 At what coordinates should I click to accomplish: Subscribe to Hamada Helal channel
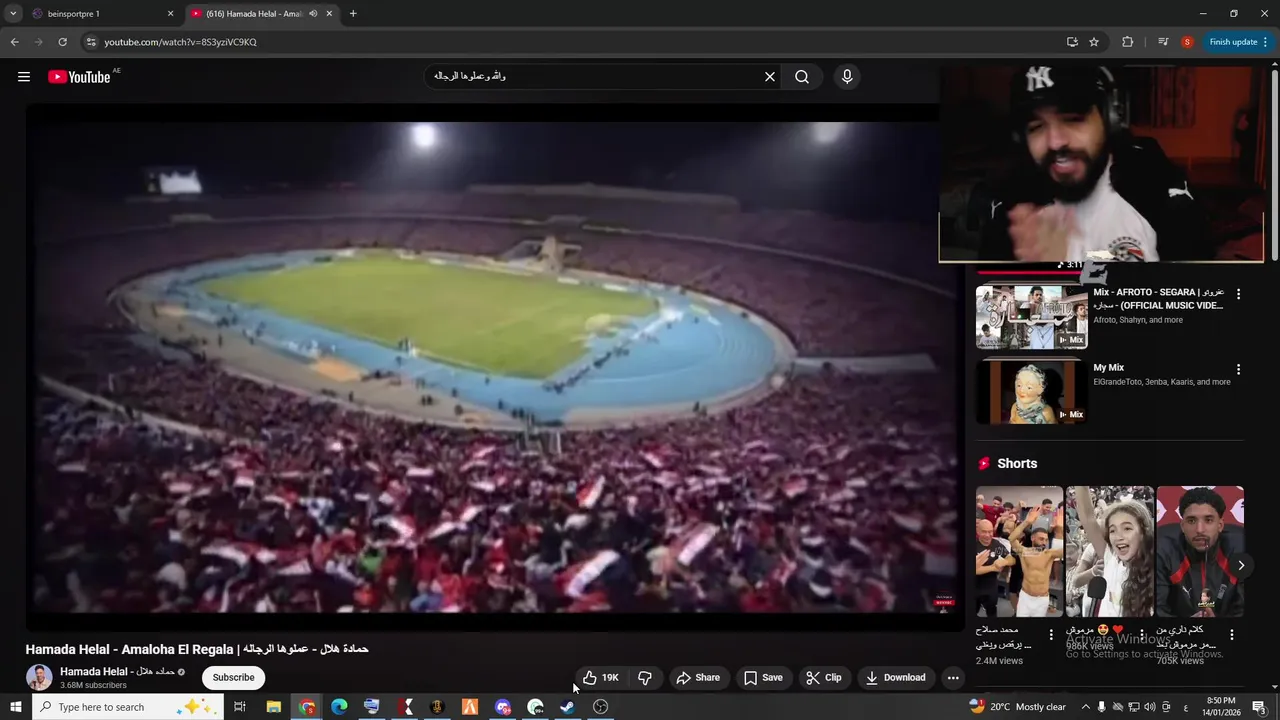[233, 678]
